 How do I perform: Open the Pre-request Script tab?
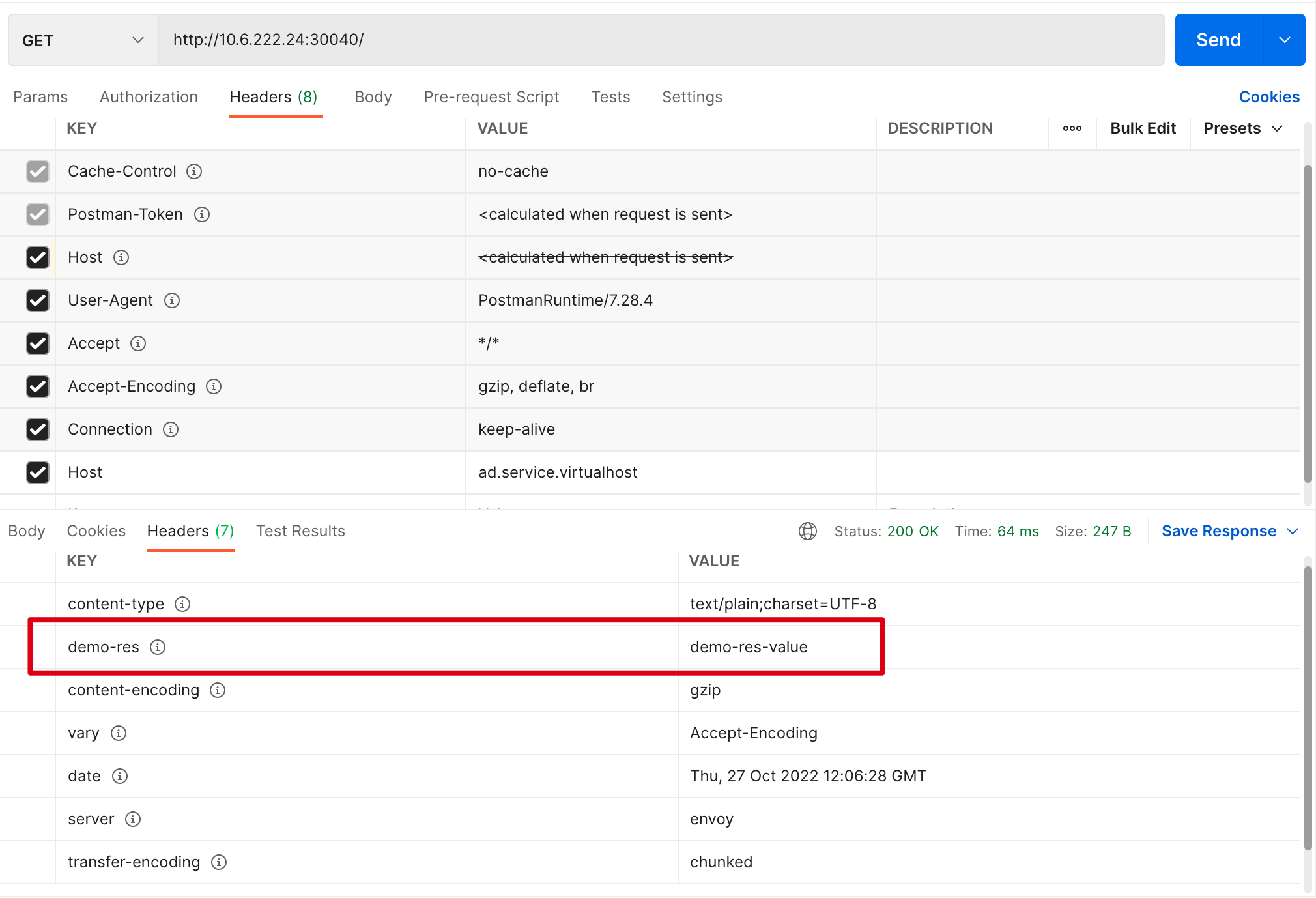[491, 97]
